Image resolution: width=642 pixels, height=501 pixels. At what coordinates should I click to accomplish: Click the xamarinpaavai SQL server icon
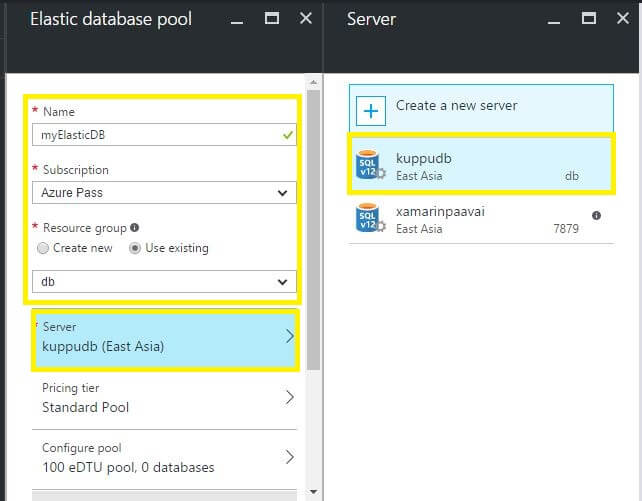pyautogui.click(x=370, y=218)
